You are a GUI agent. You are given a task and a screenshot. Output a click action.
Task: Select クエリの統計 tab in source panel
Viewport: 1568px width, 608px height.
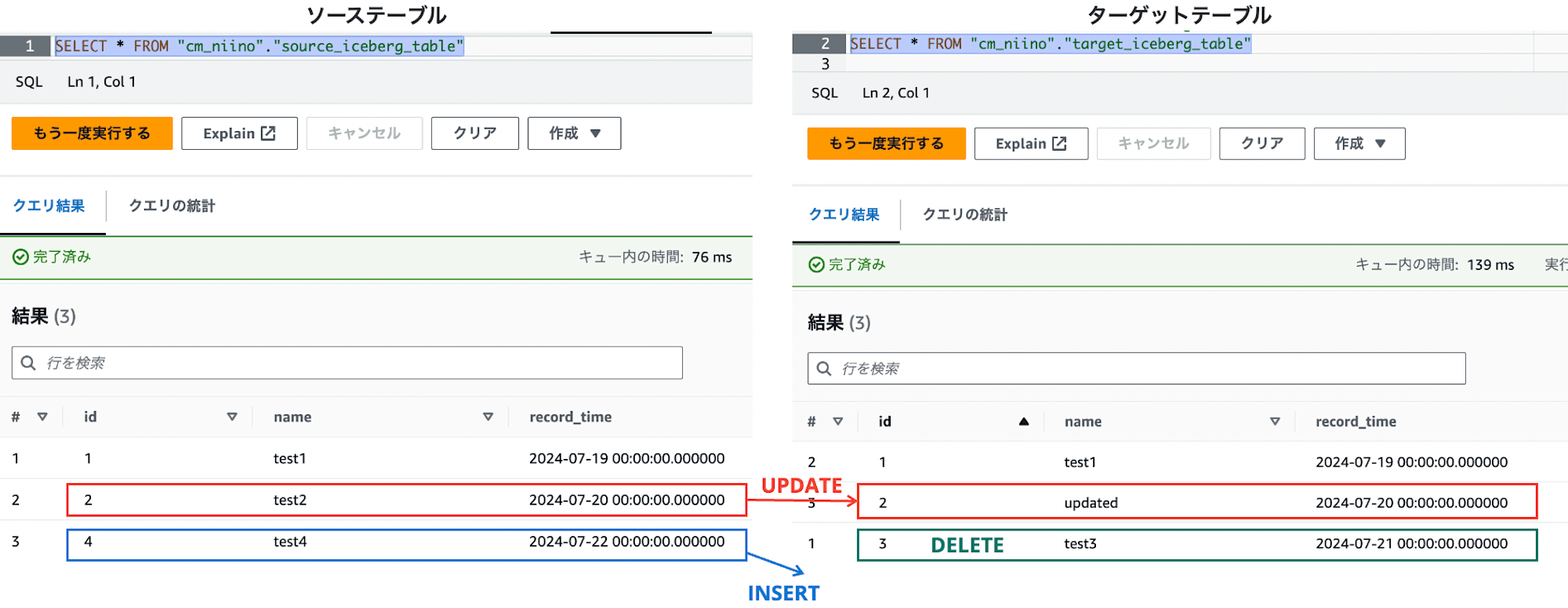click(x=172, y=206)
